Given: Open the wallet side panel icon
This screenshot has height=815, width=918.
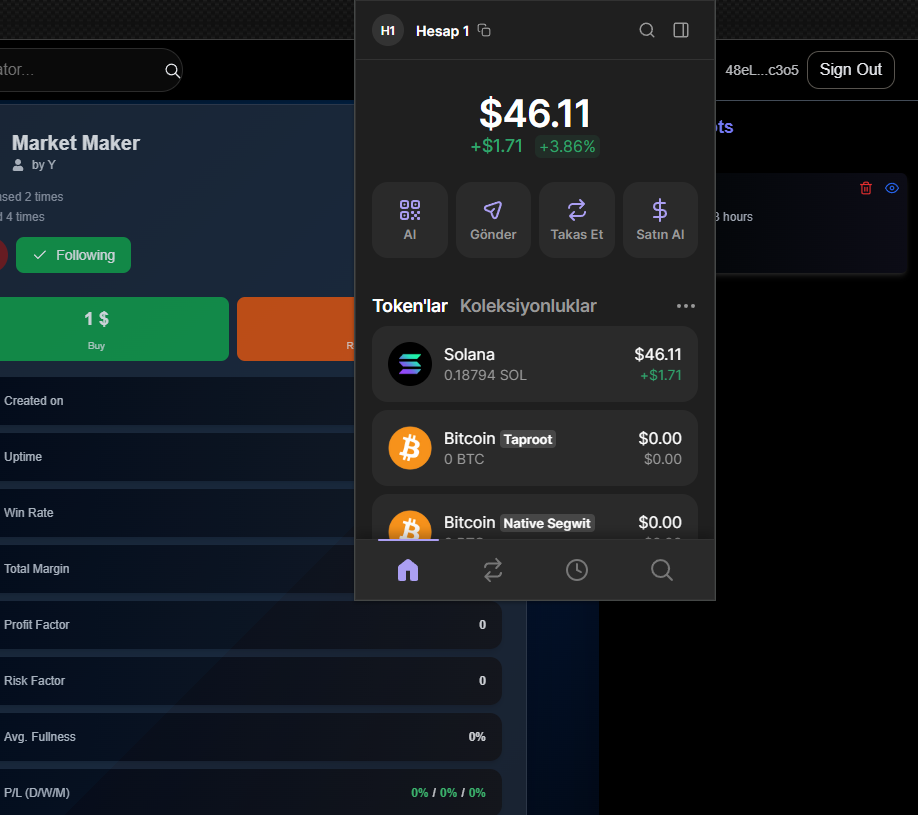Looking at the screenshot, I should [x=681, y=30].
